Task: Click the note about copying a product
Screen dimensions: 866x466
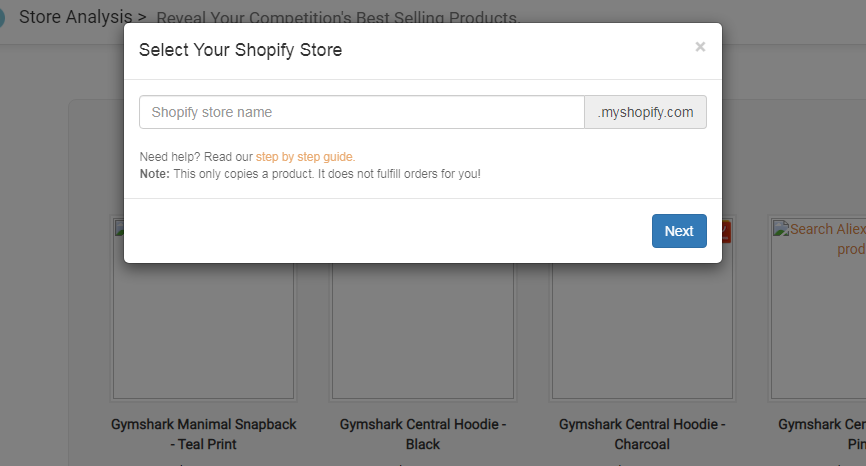Action: click(310, 174)
